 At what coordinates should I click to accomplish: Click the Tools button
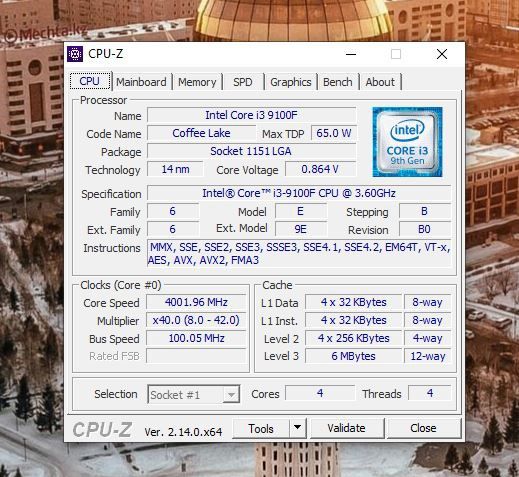(261, 428)
